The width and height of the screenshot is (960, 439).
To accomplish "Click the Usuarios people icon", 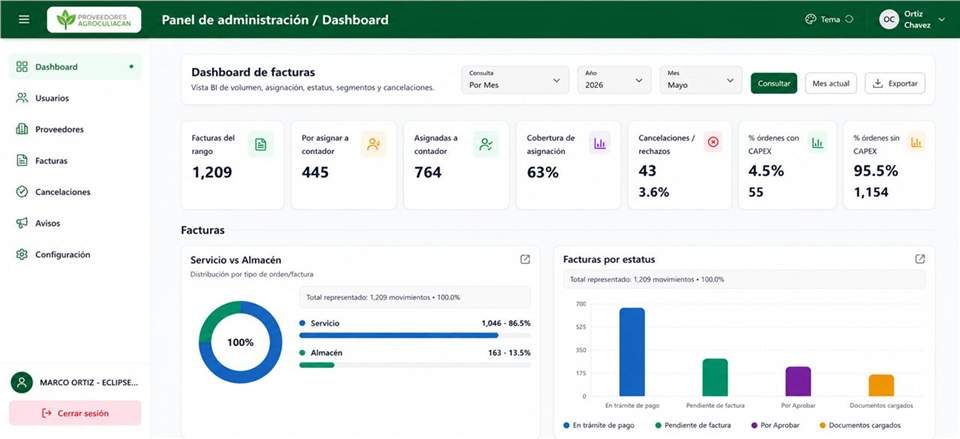I will (22, 98).
